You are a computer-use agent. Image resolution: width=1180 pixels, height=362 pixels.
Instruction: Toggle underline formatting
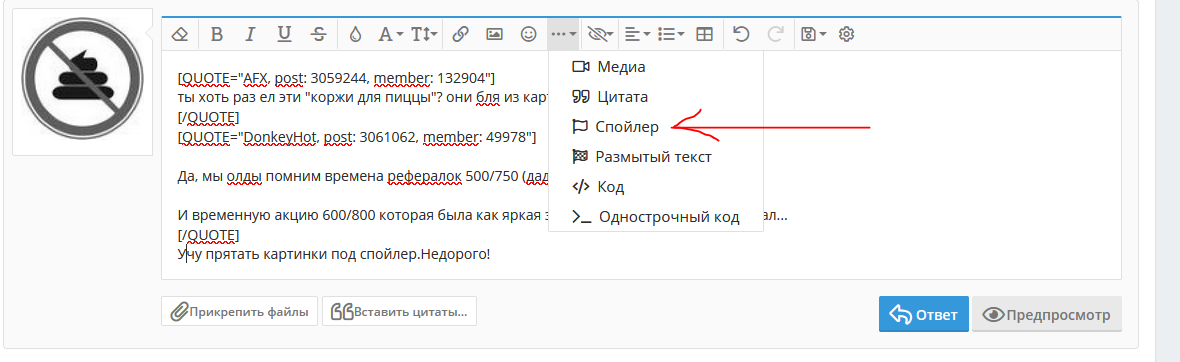284,34
